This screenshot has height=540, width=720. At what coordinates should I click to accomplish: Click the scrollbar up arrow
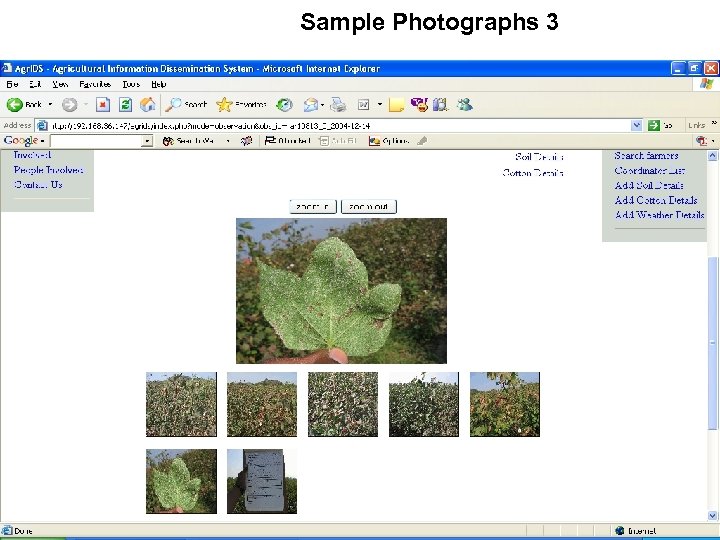pyautogui.click(x=713, y=156)
